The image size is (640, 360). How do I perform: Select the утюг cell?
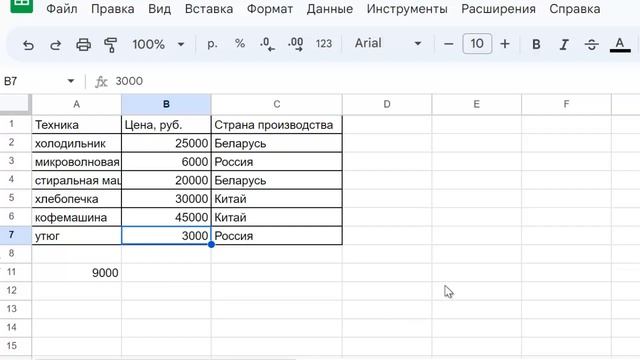76,236
